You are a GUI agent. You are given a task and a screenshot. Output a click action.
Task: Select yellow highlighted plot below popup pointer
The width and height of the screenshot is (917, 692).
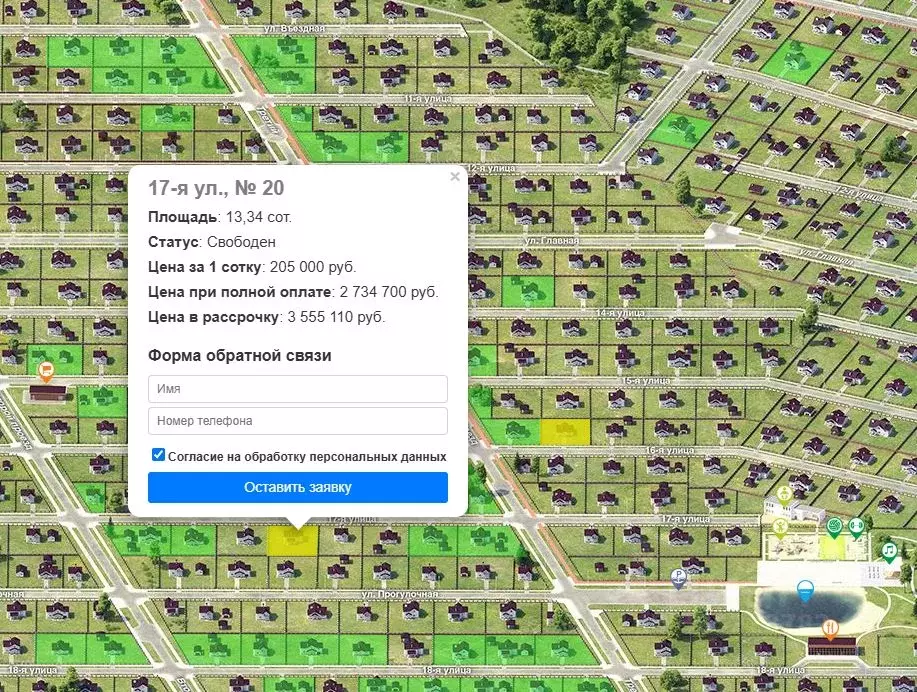coord(293,542)
